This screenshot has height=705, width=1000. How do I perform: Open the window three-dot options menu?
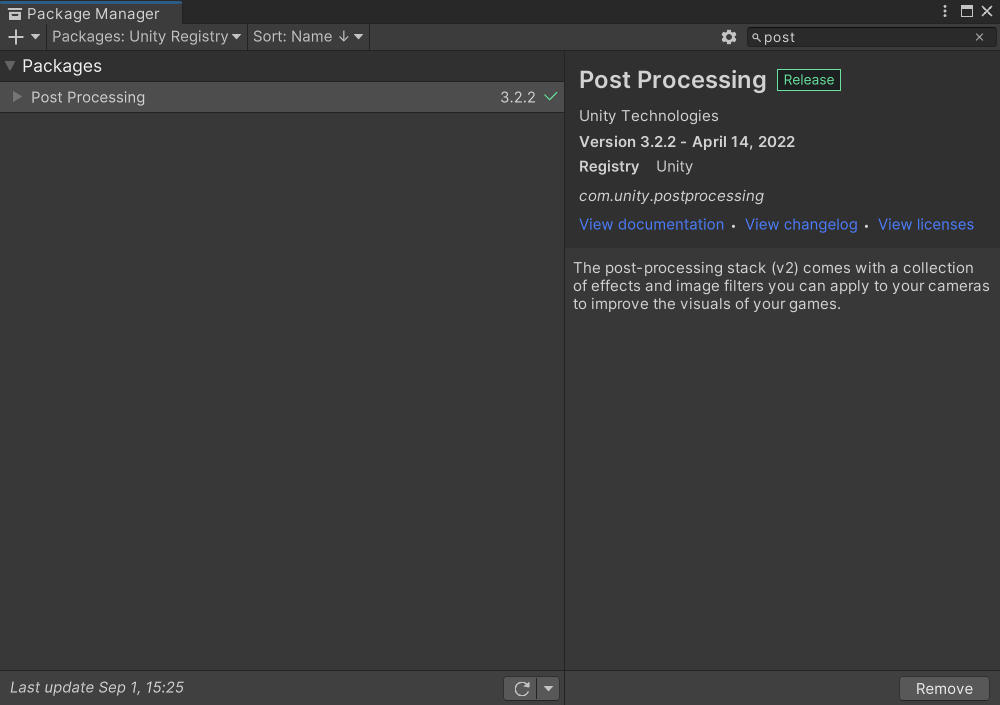click(x=945, y=11)
